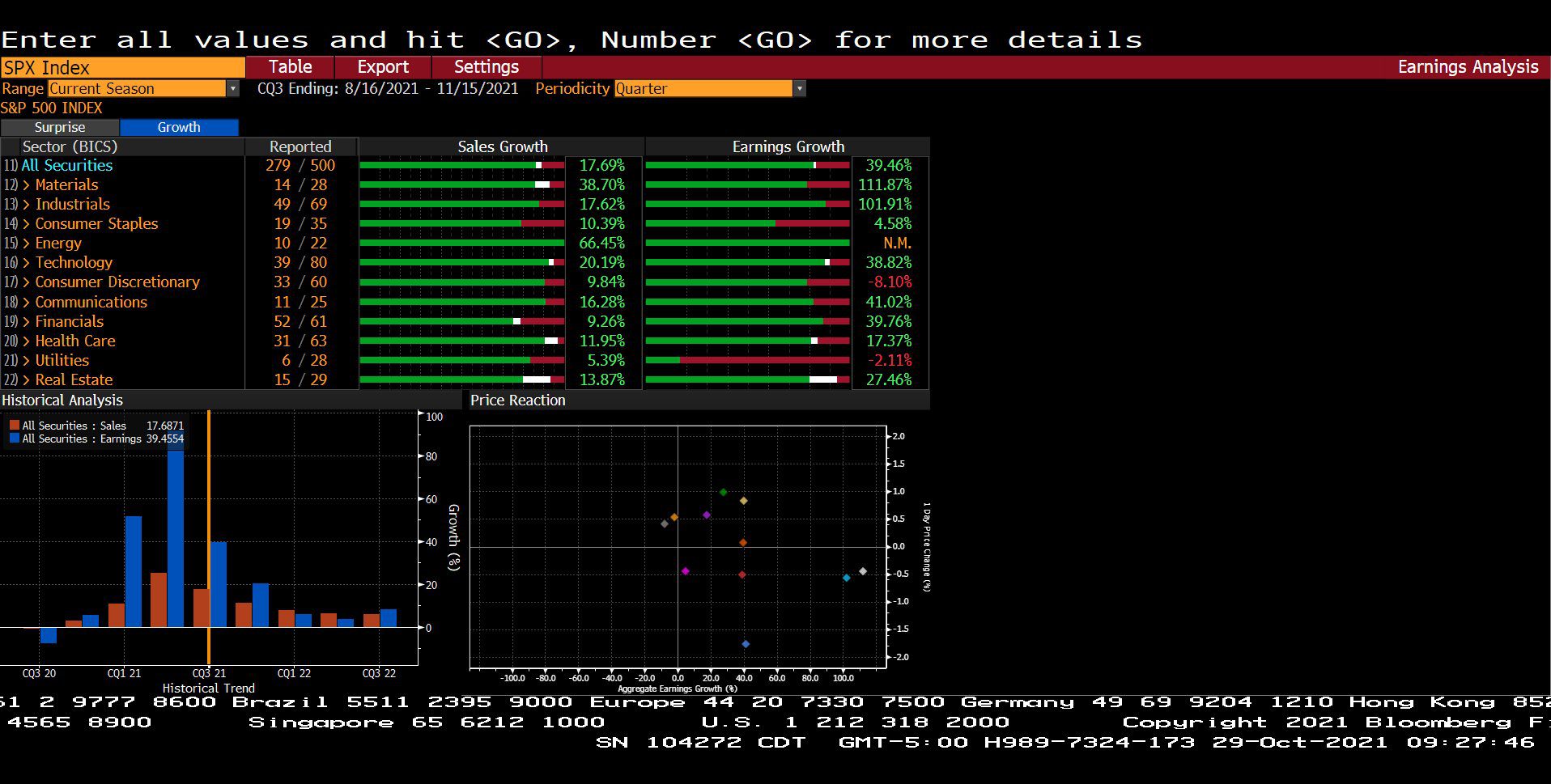Click the All Securities Earnings legend swatch
The height and width of the screenshot is (784, 1551).
(x=15, y=439)
